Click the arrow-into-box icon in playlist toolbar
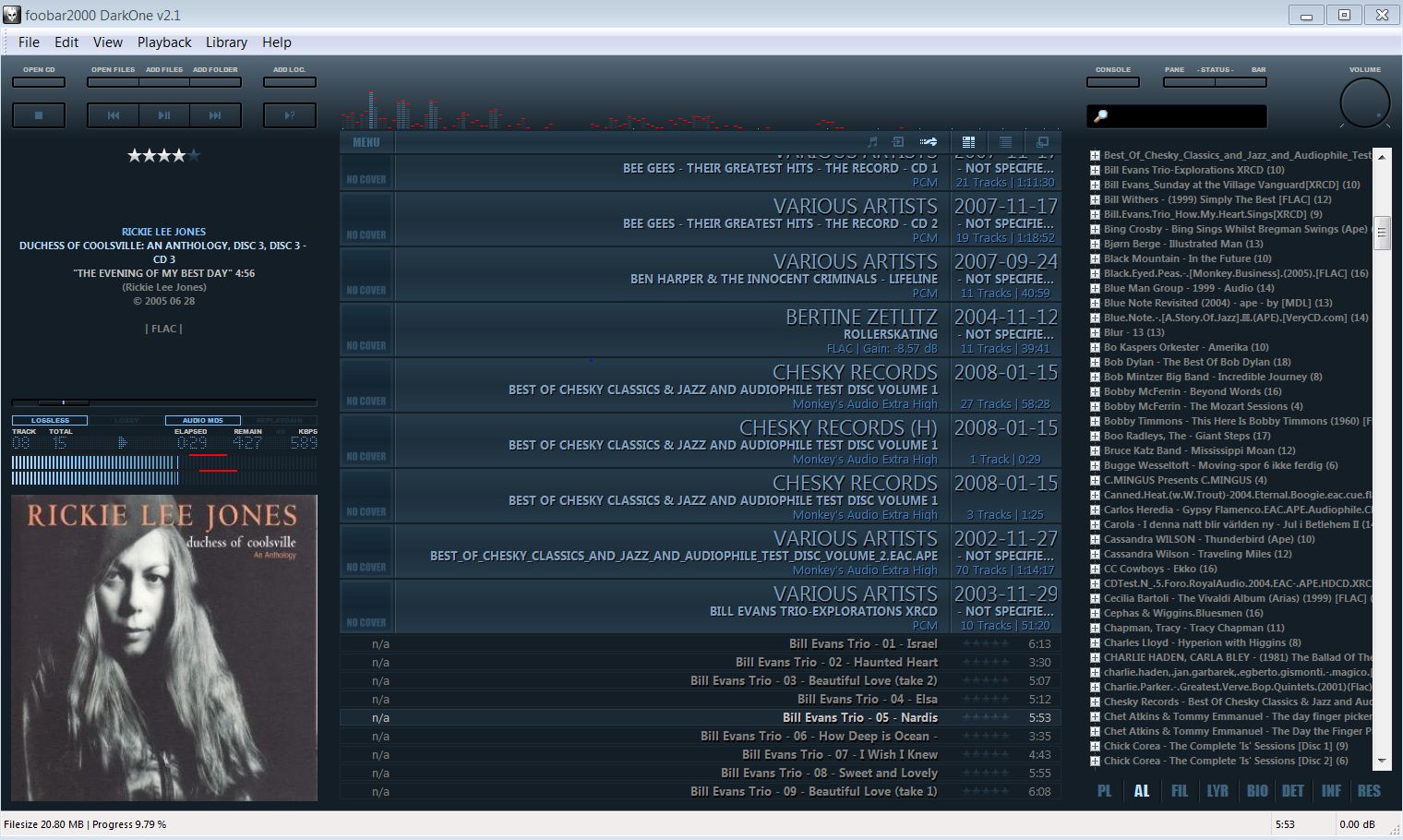Viewport: 1403px width, 840px height. click(898, 142)
